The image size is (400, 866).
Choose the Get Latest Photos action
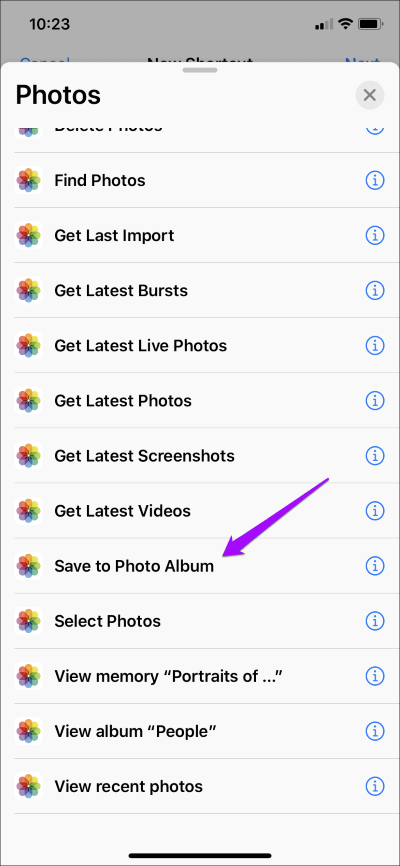pos(200,400)
